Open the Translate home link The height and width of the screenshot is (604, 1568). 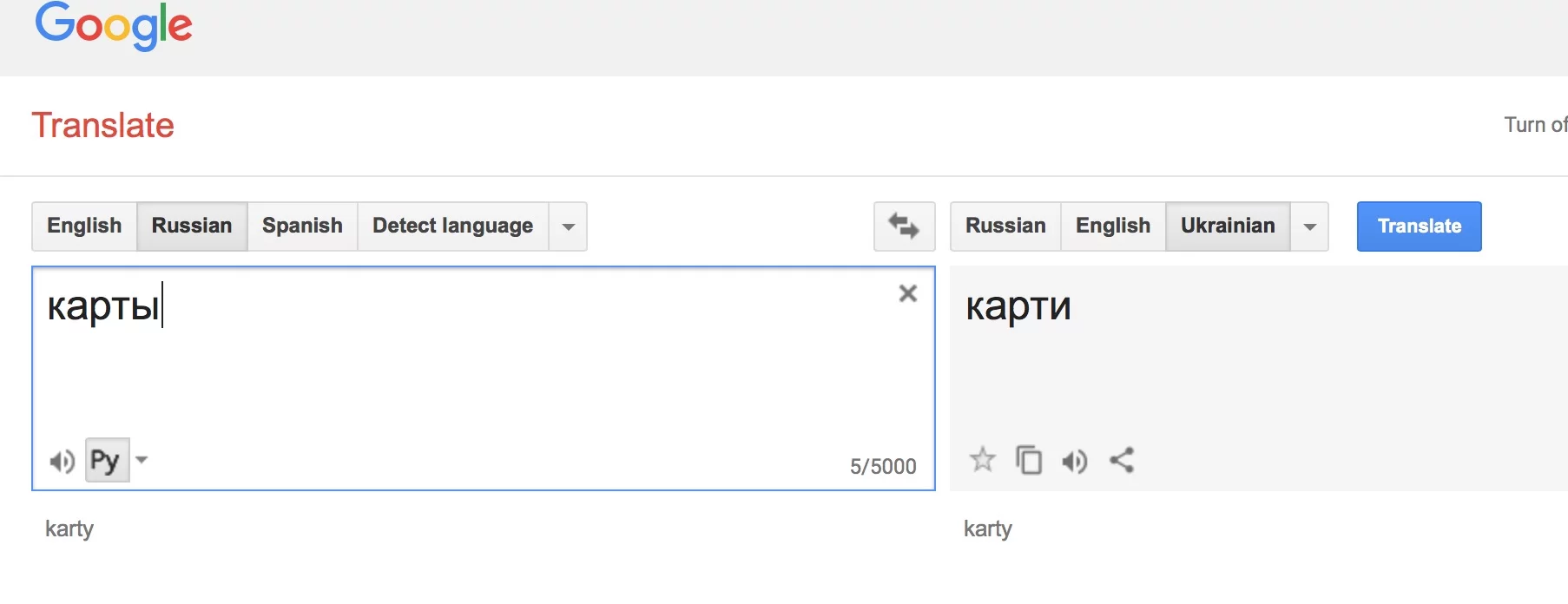103,126
